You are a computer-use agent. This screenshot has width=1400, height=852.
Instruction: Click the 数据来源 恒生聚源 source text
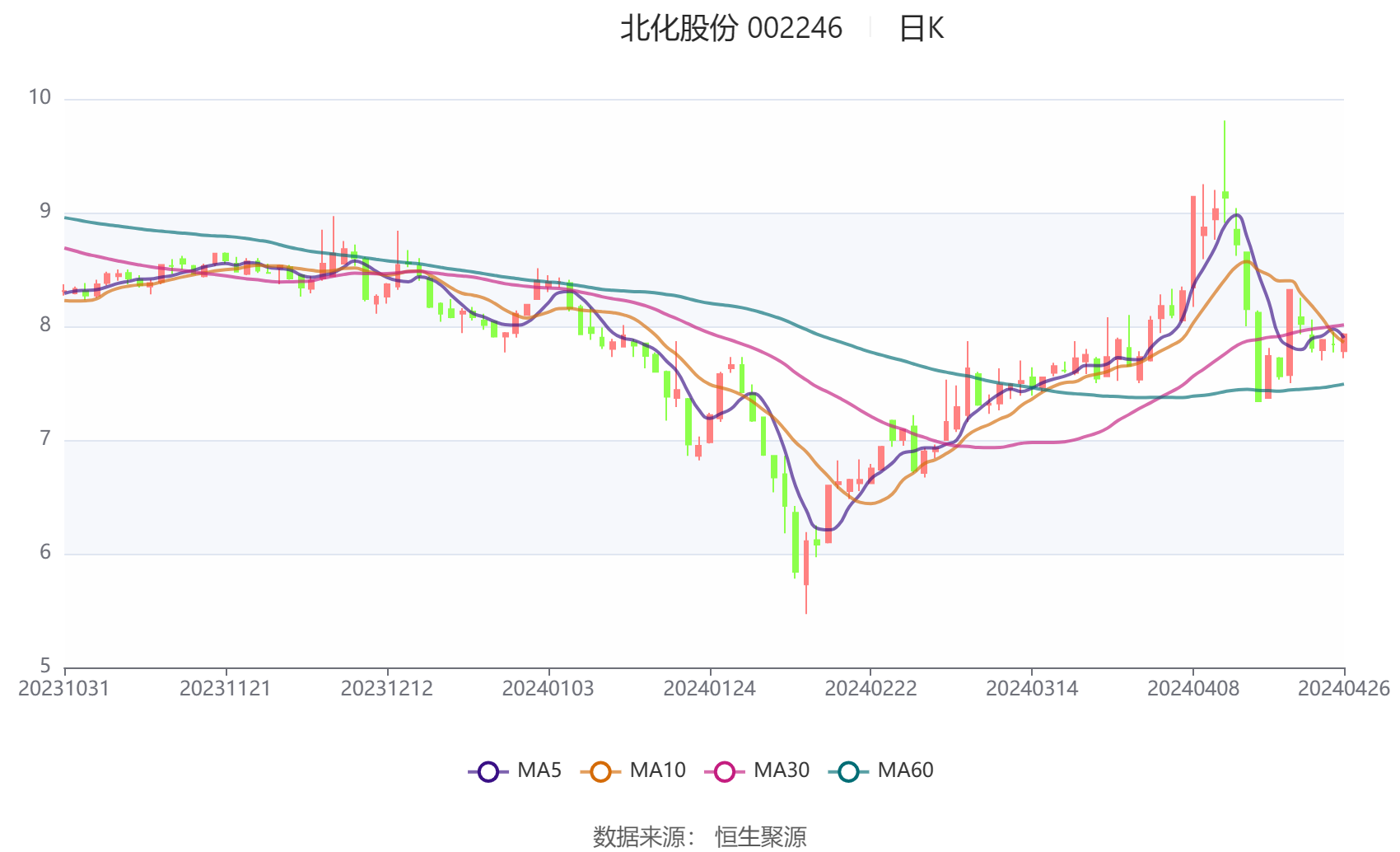point(700,837)
